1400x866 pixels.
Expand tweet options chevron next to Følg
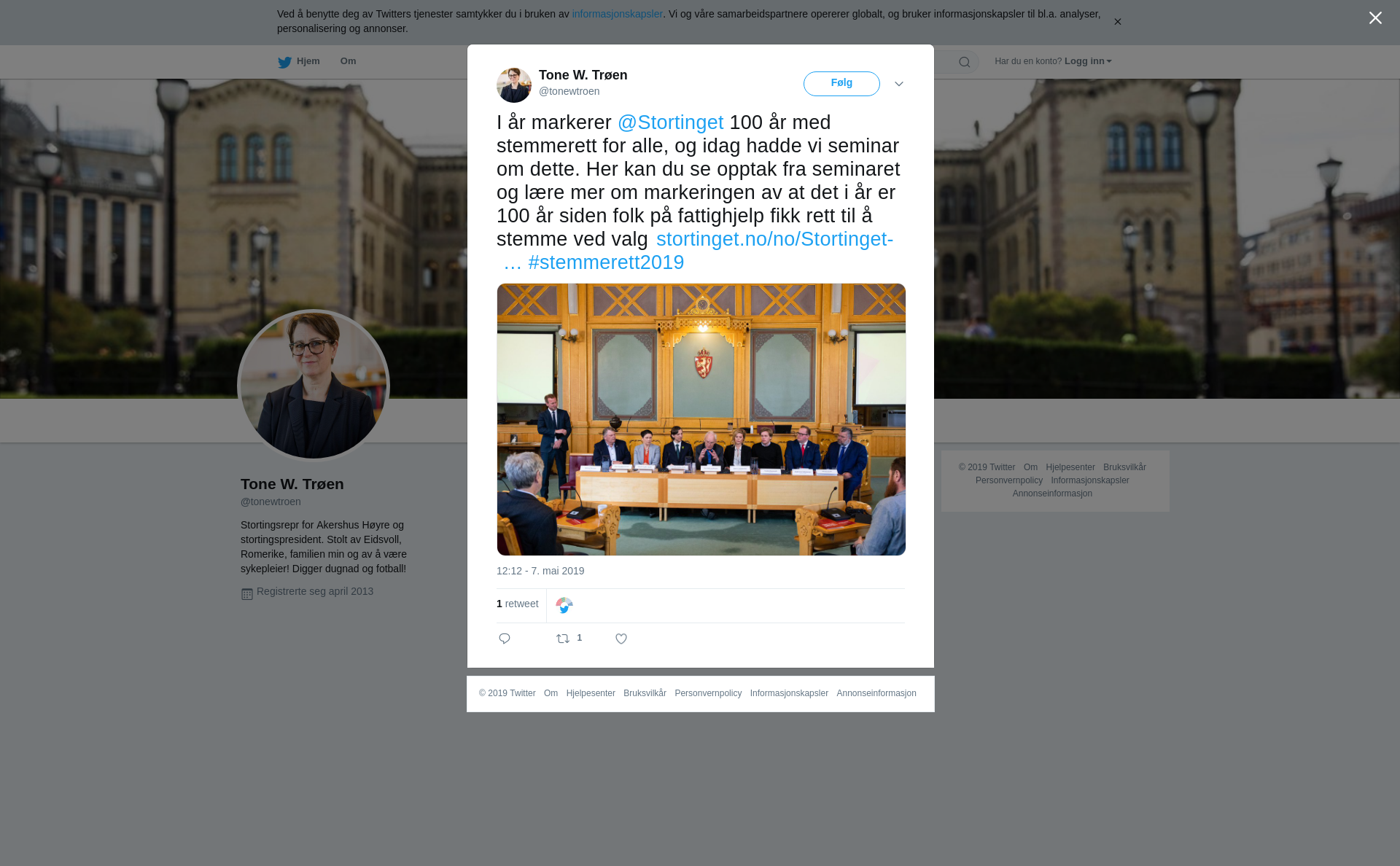pos(899,84)
